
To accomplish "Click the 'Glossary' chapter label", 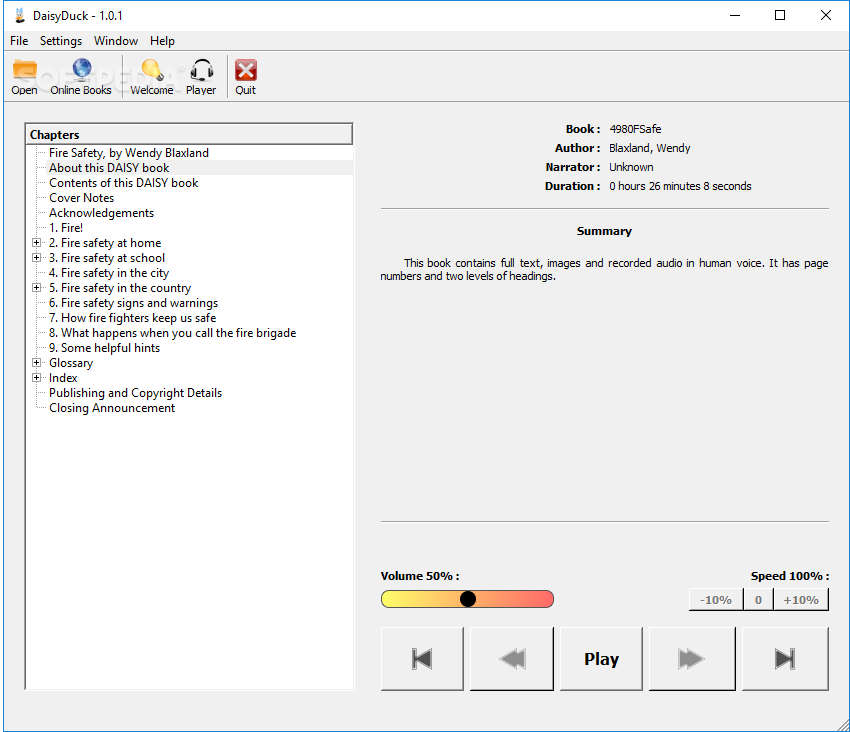I will coord(71,363).
